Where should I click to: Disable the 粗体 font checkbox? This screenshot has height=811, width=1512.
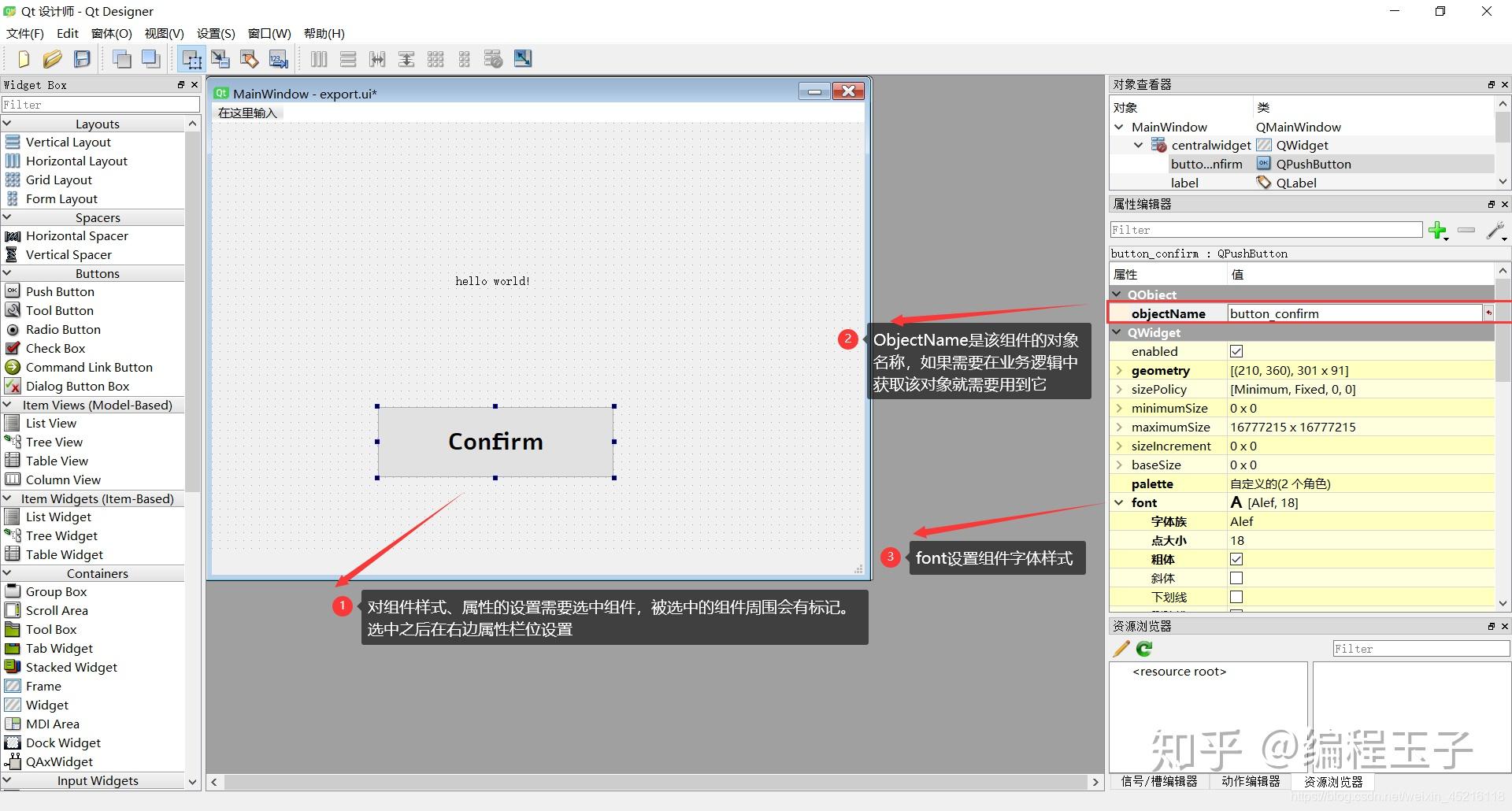click(x=1236, y=559)
